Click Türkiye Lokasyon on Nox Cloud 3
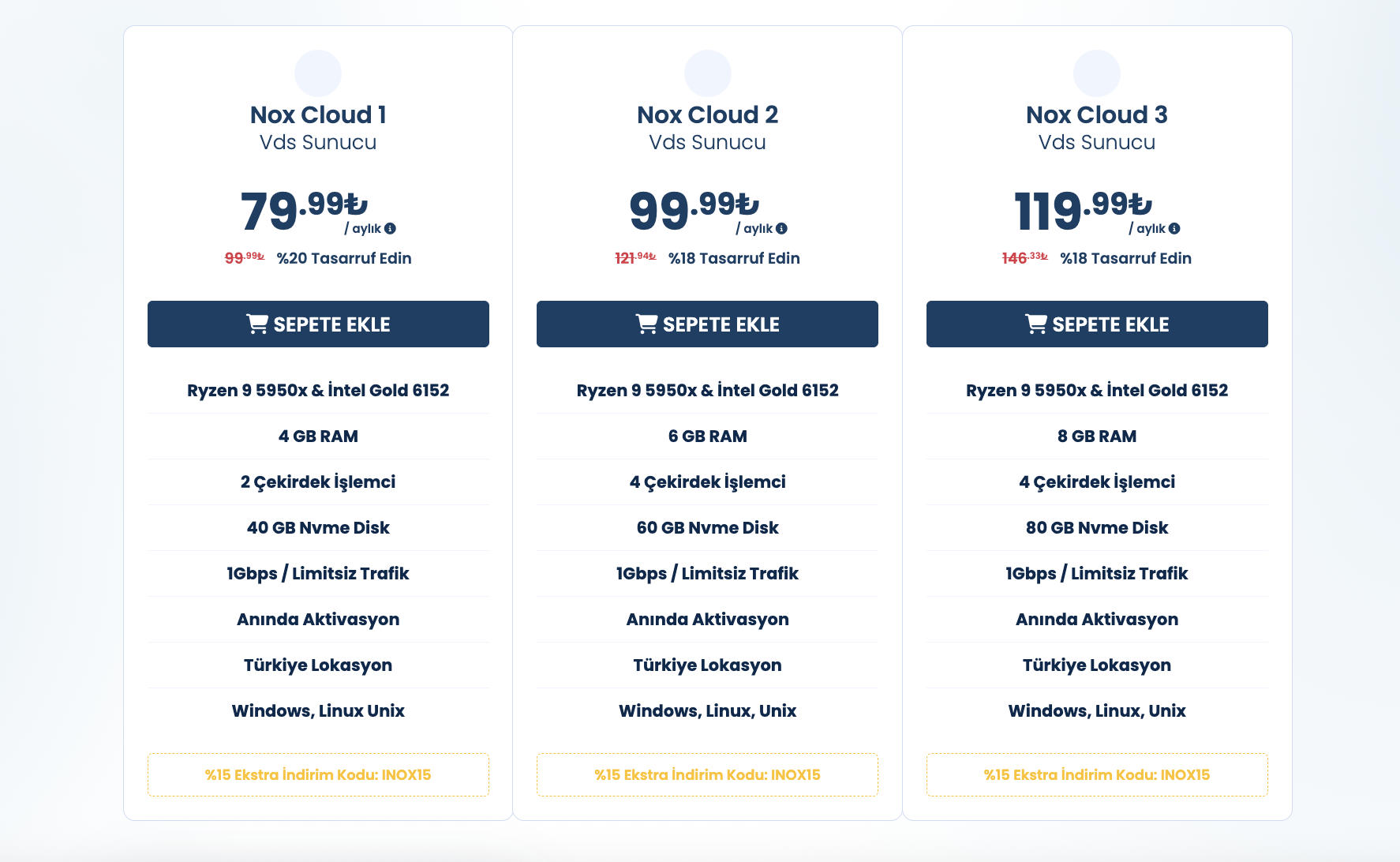Screen dimensions: 1400x862 1097,665
